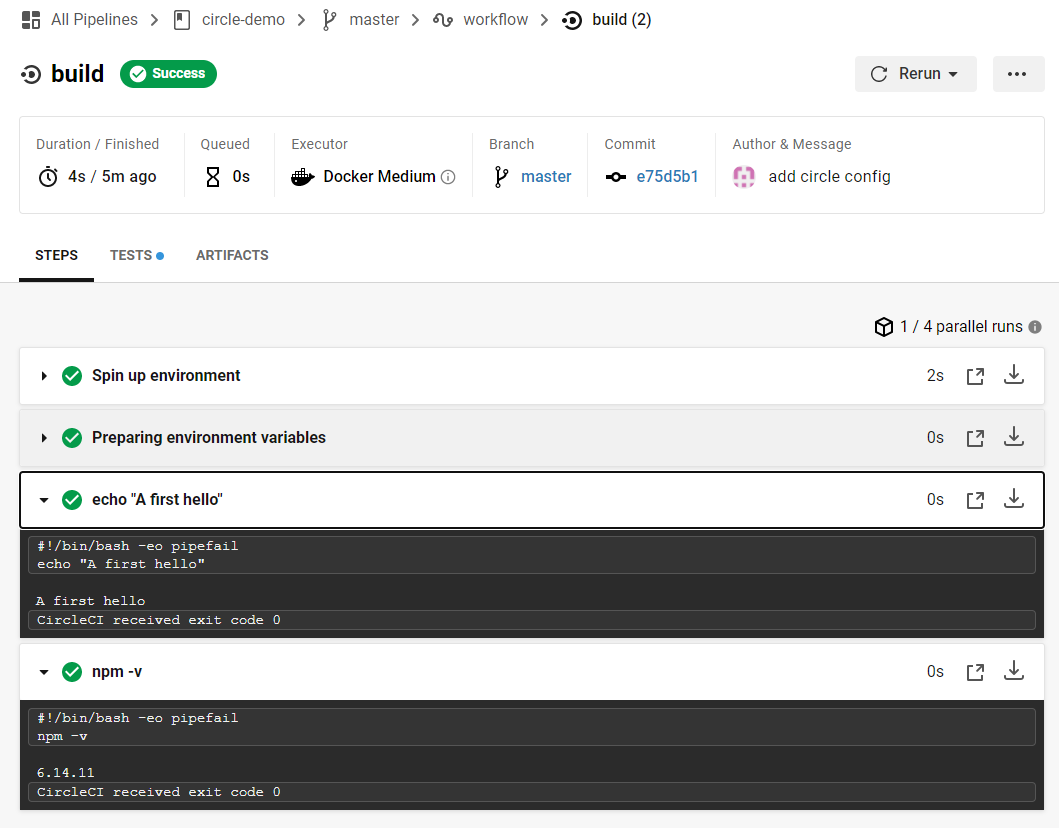
Task: Click the info icon next to parallel runs
Action: point(1035,327)
